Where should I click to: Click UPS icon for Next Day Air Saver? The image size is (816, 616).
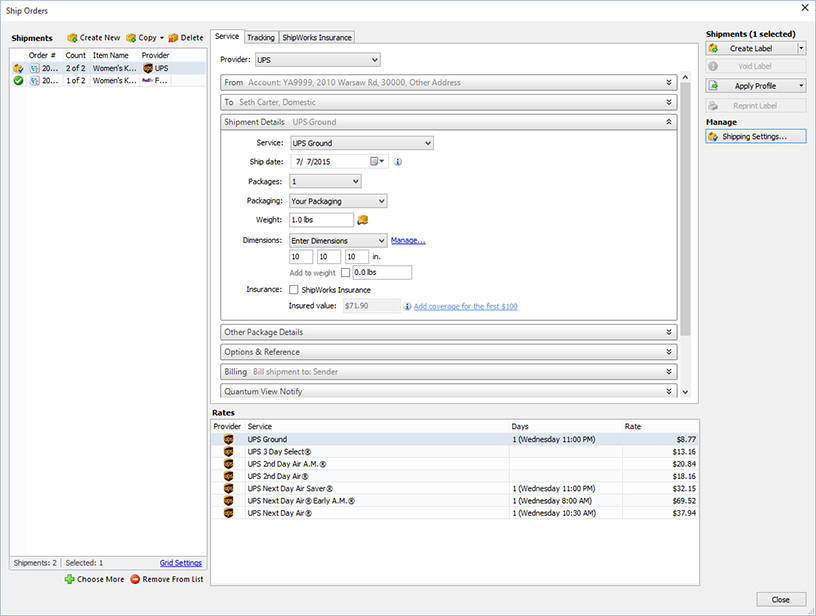point(228,489)
